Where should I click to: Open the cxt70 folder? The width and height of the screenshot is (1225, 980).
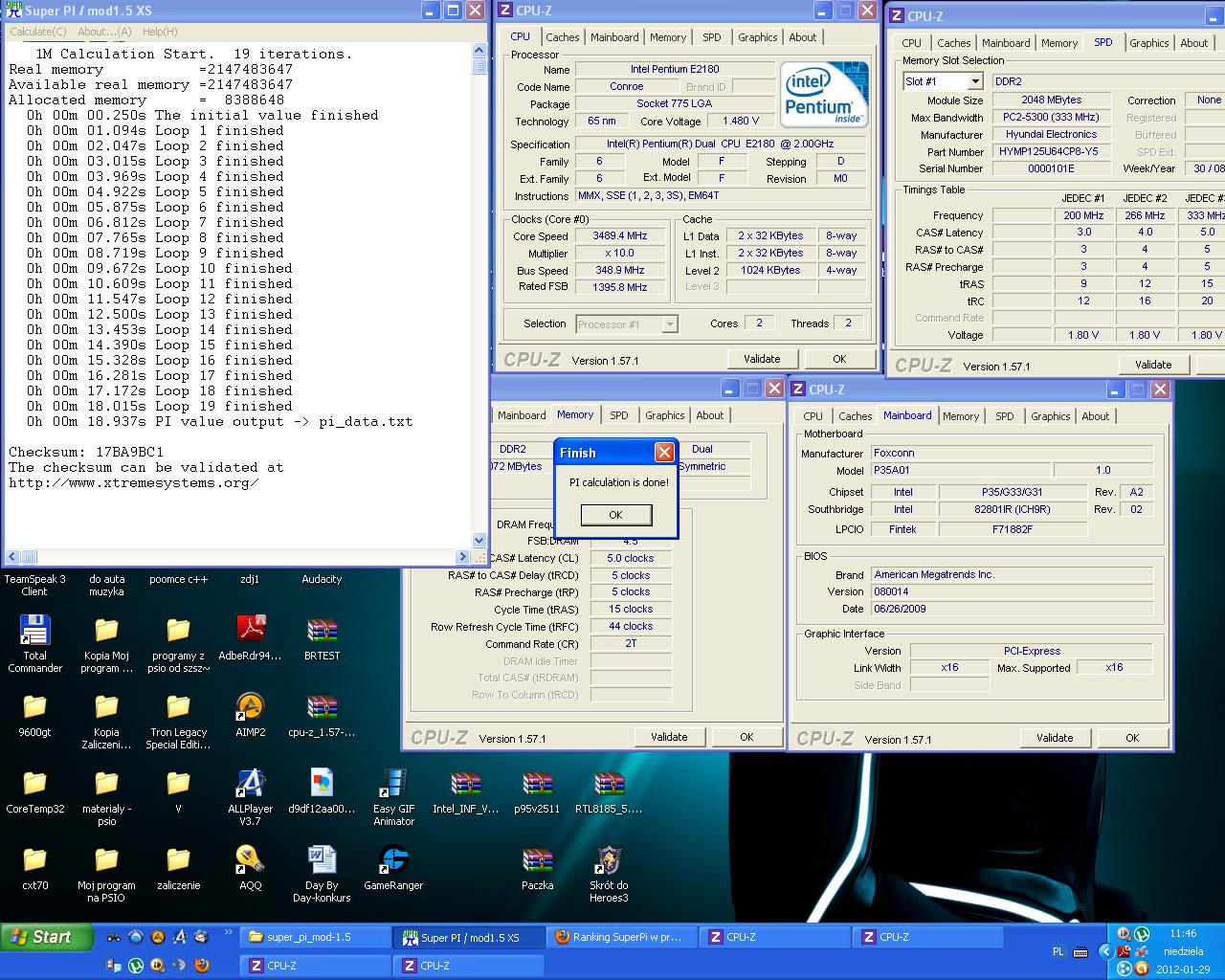click(34, 867)
